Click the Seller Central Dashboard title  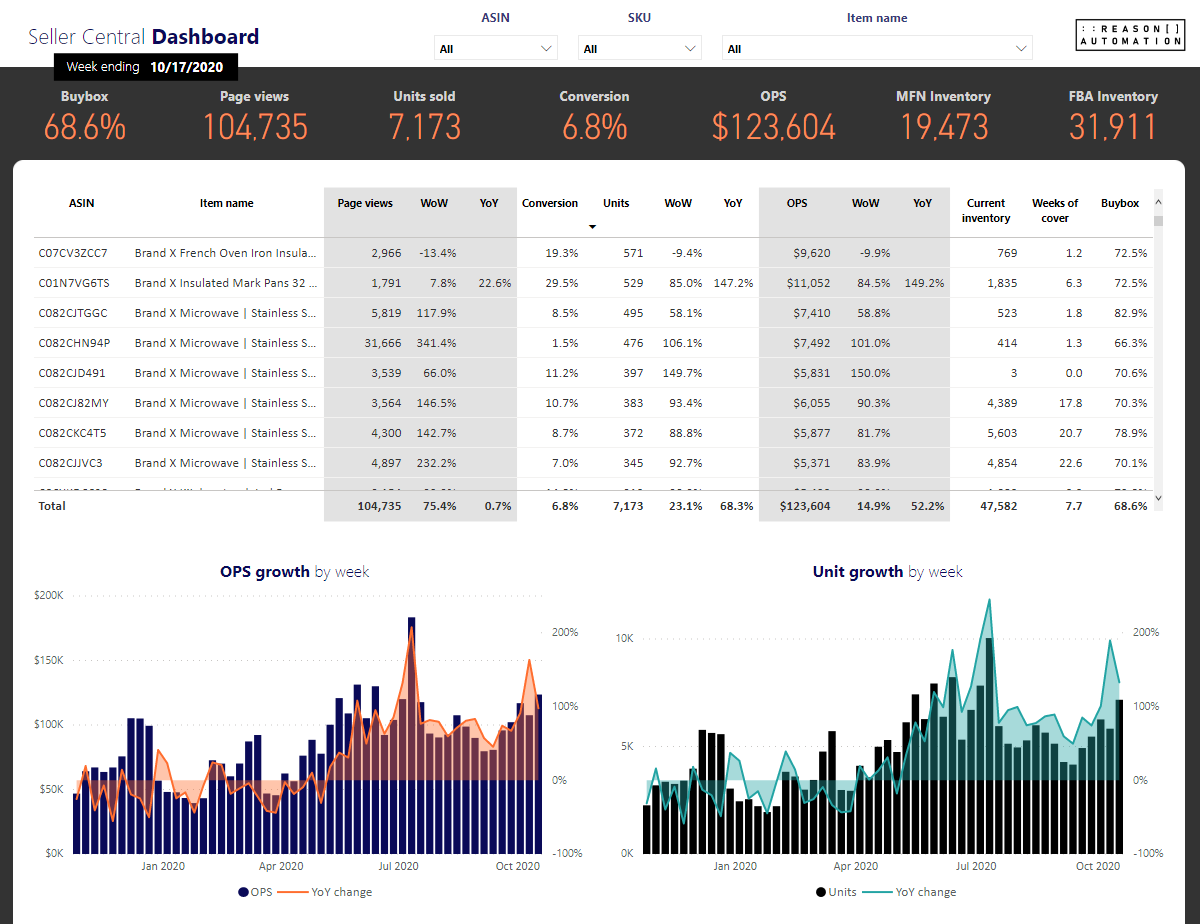click(143, 37)
